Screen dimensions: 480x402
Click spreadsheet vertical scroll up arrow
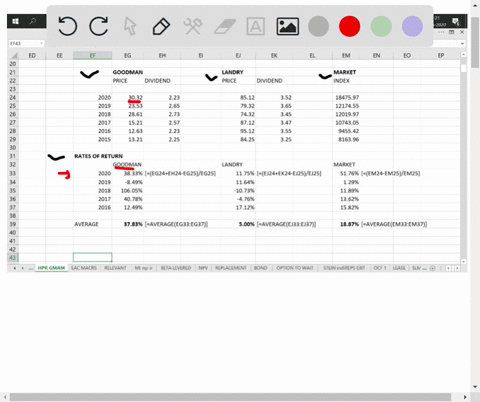[x=463, y=54]
